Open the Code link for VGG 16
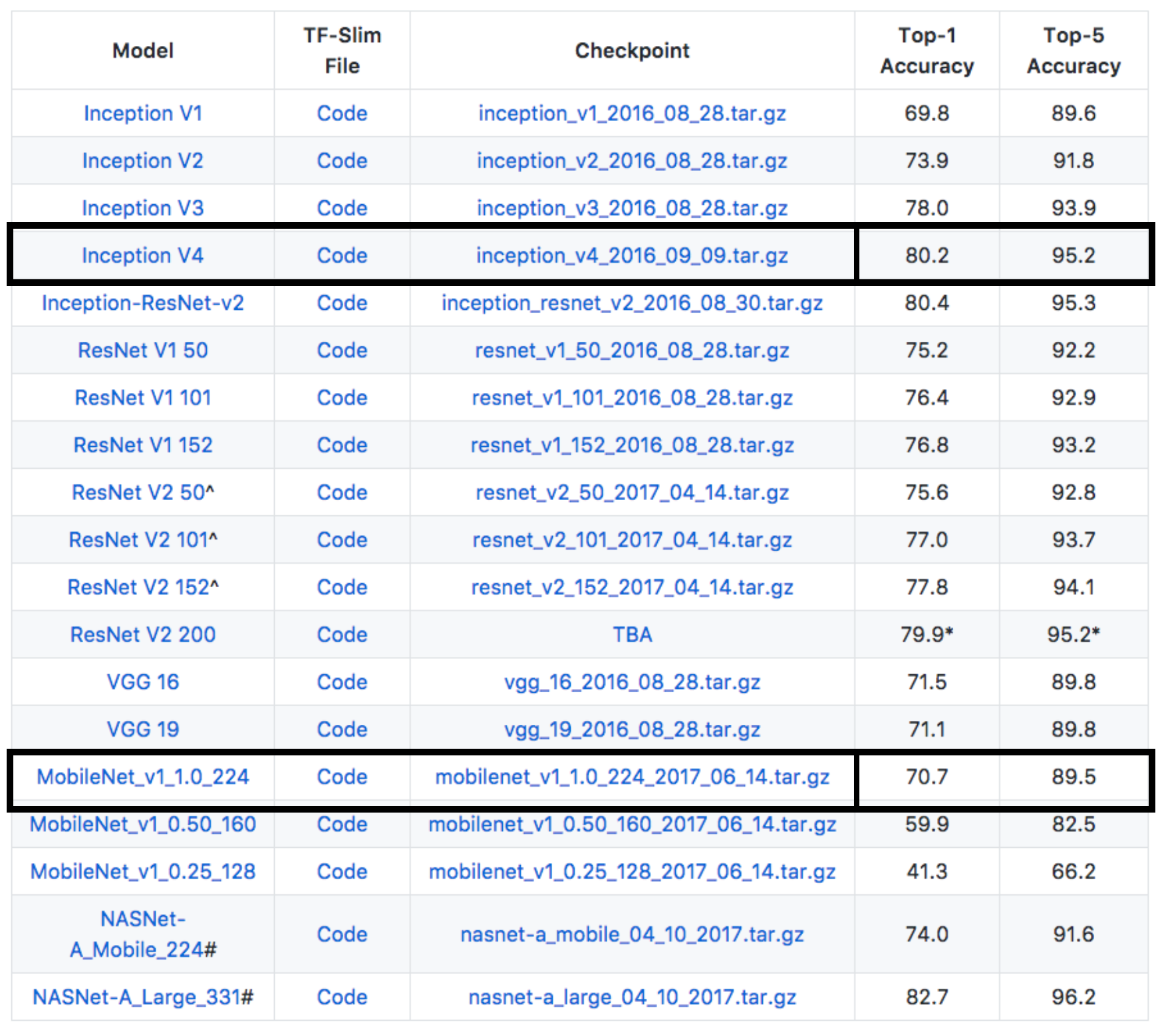This screenshot has height=1036, width=1164. [x=342, y=682]
